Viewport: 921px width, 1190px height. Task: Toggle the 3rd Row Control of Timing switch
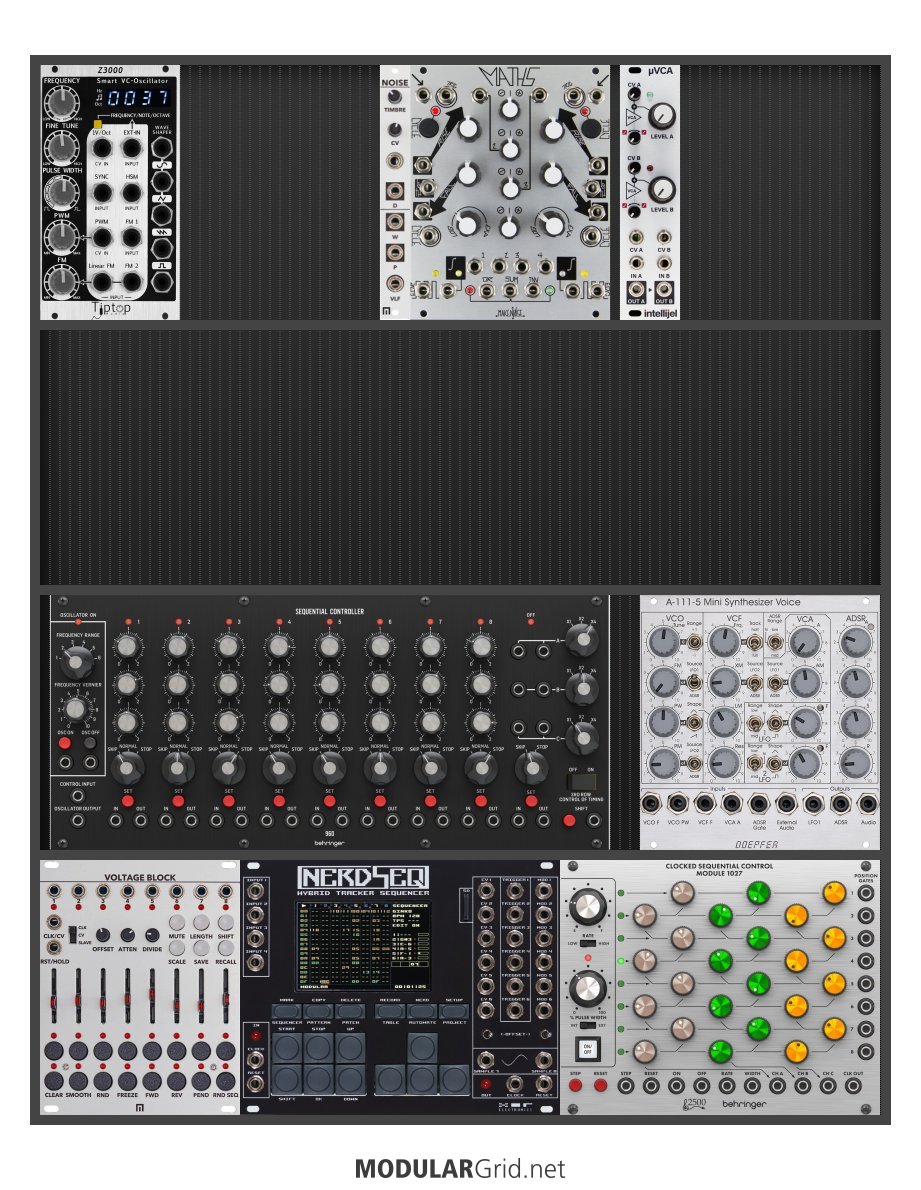[x=582, y=782]
